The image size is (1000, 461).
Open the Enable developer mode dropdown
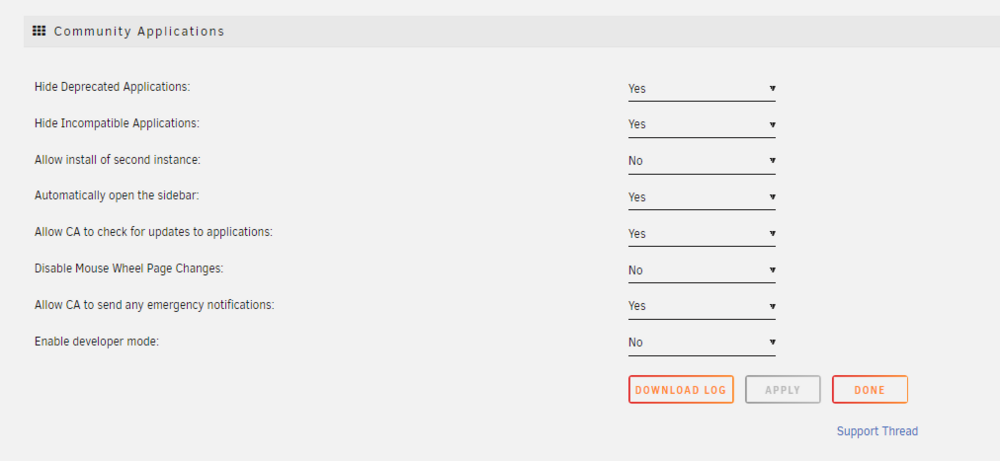coord(702,342)
